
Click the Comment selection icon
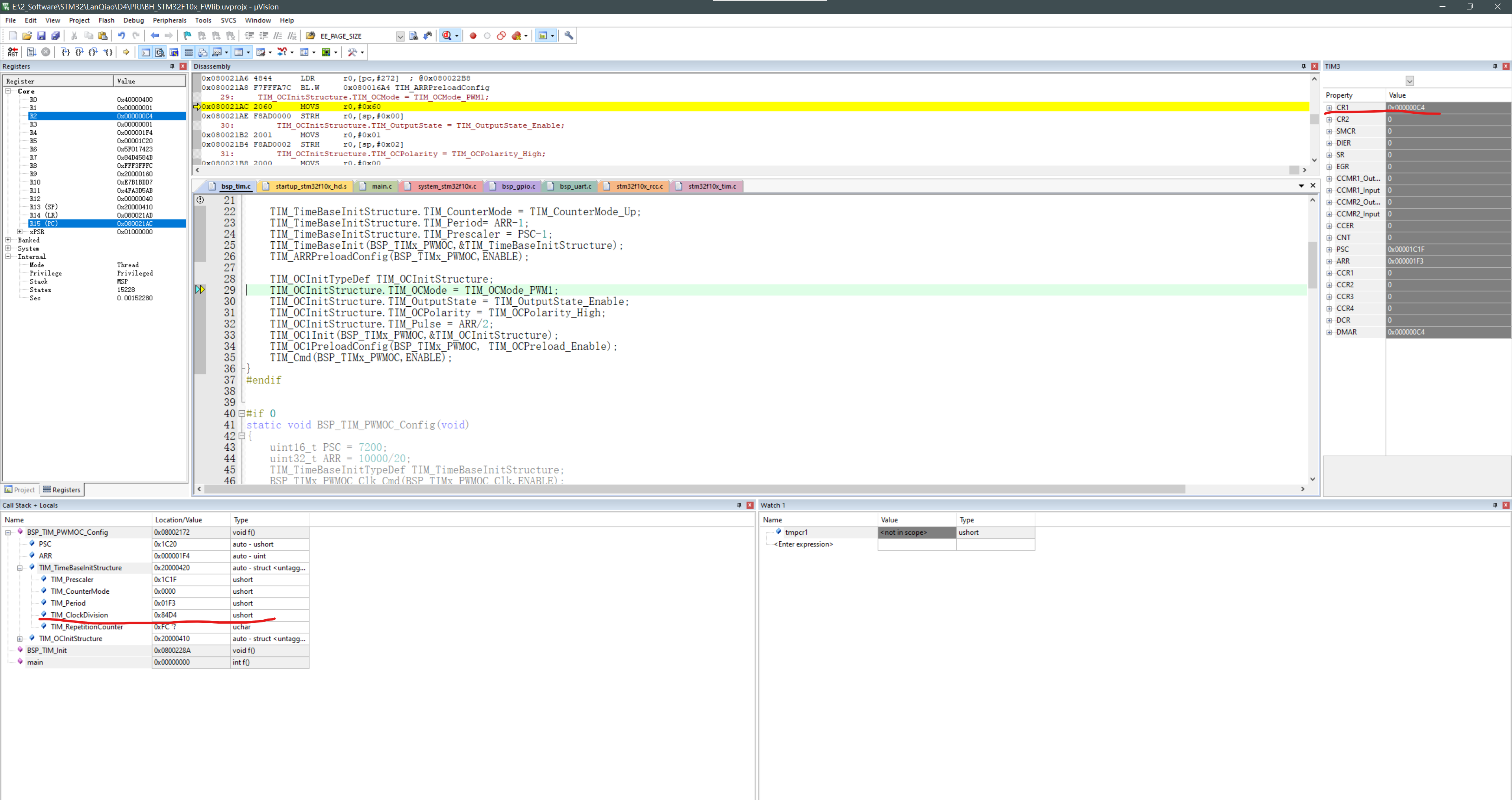(x=278, y=36)
